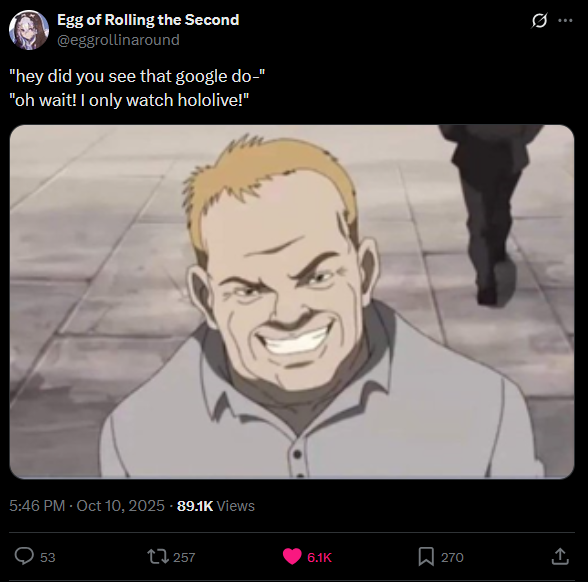This screenshot has width=588, height=582.
Task: Click the 257 reposts count
Action: point(184,557)
